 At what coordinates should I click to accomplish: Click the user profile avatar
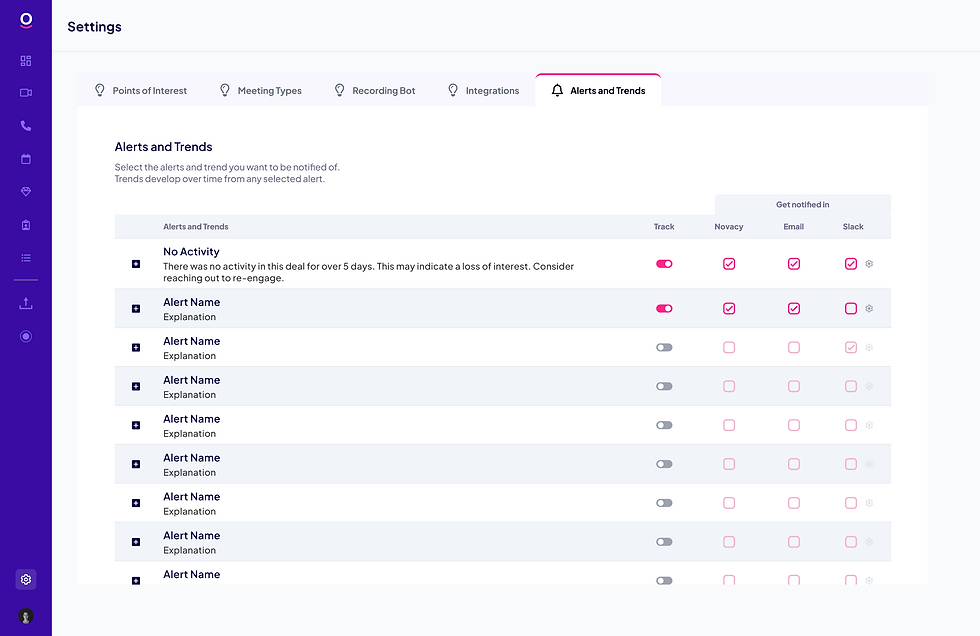pyautogui.click(x=26, y=616)
